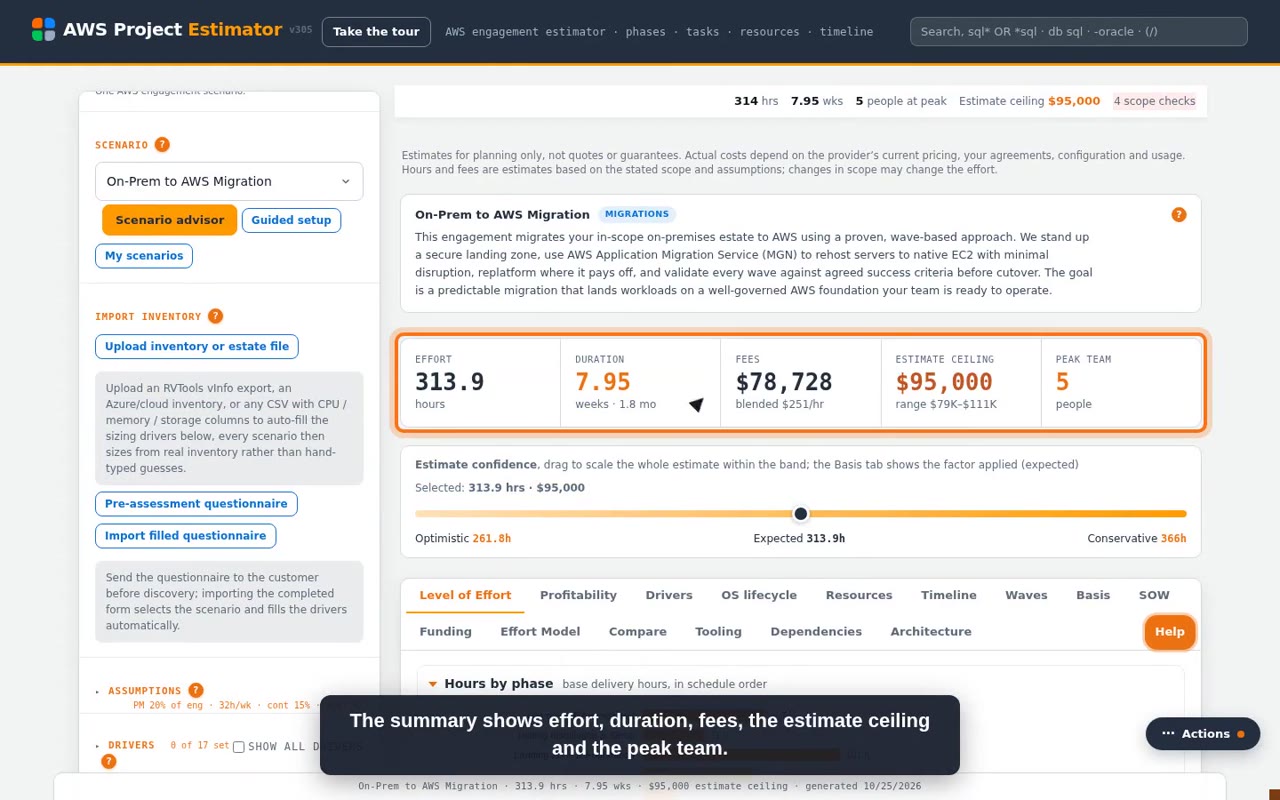Toggle the Show All Drivers checkbox
The height and width of the screenshot is (800, 1280).
coord(238,747)
